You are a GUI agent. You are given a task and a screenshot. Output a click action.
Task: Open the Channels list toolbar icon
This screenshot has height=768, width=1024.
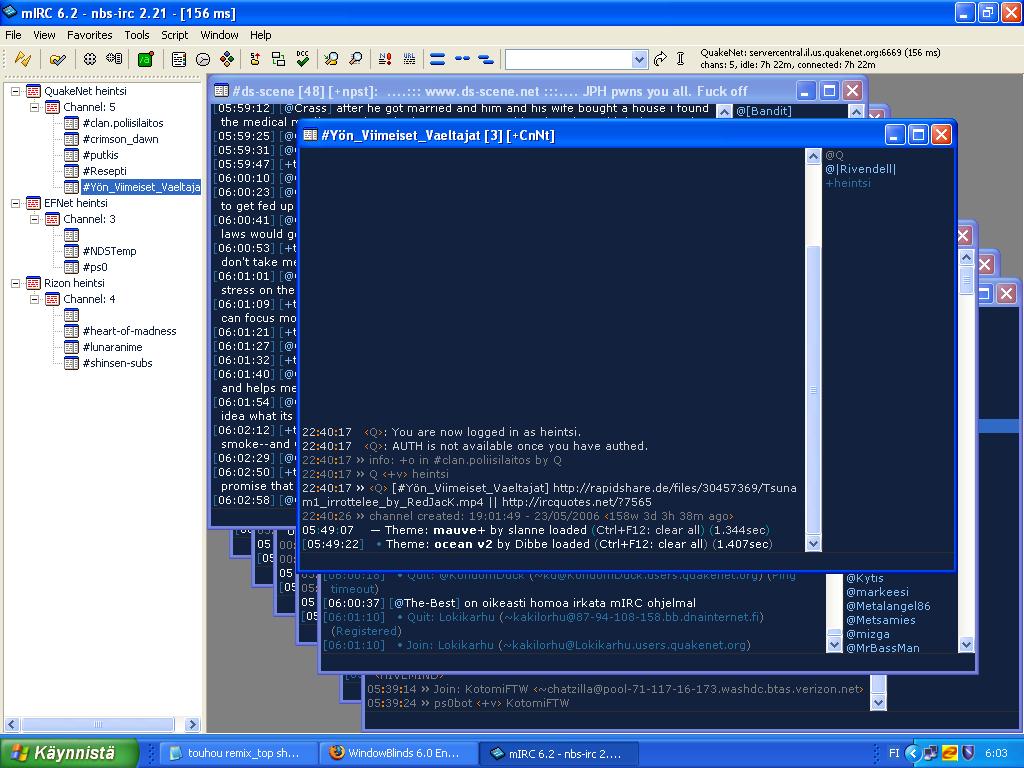pos(114,59)
